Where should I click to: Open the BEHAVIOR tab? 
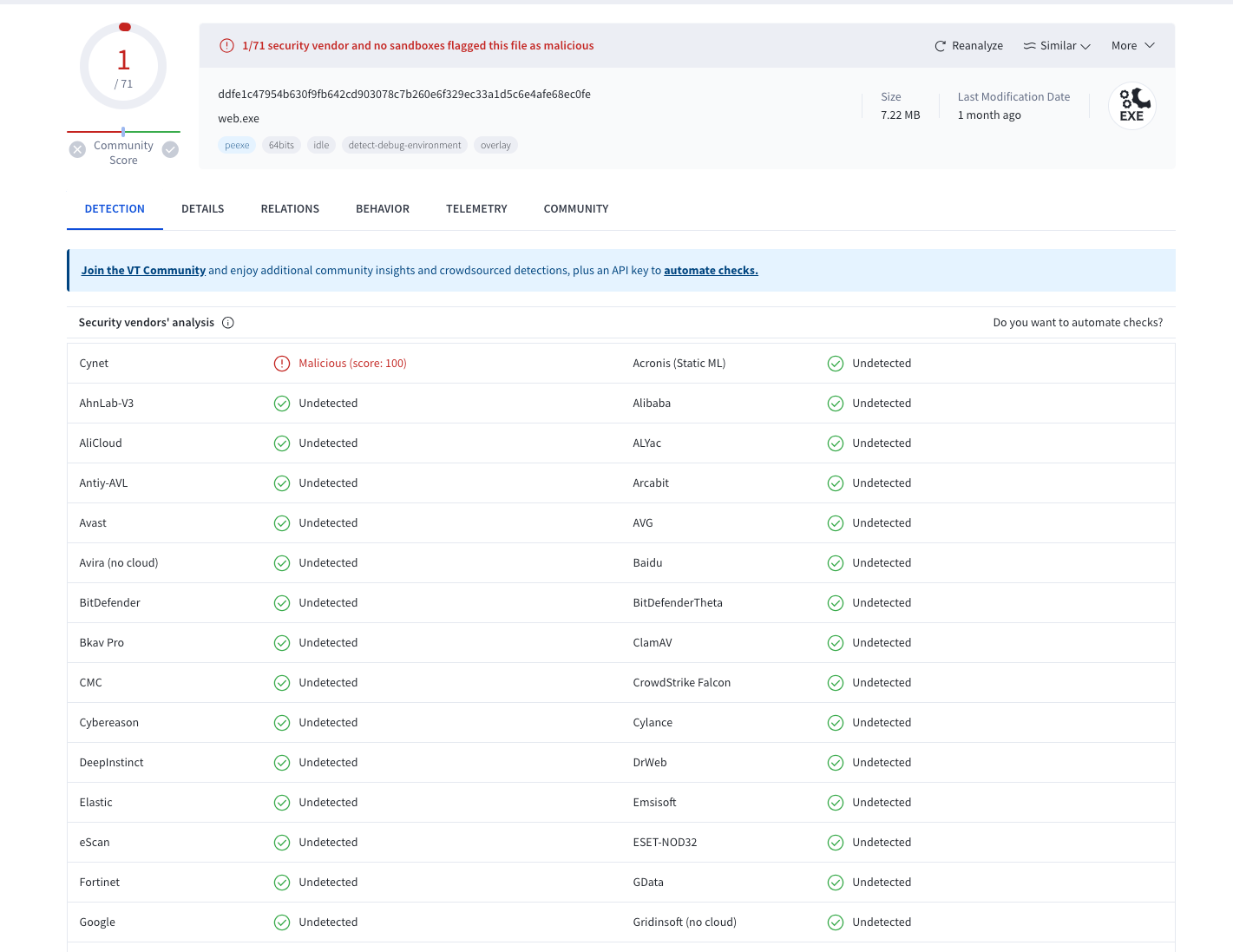[x=383, y=209]
